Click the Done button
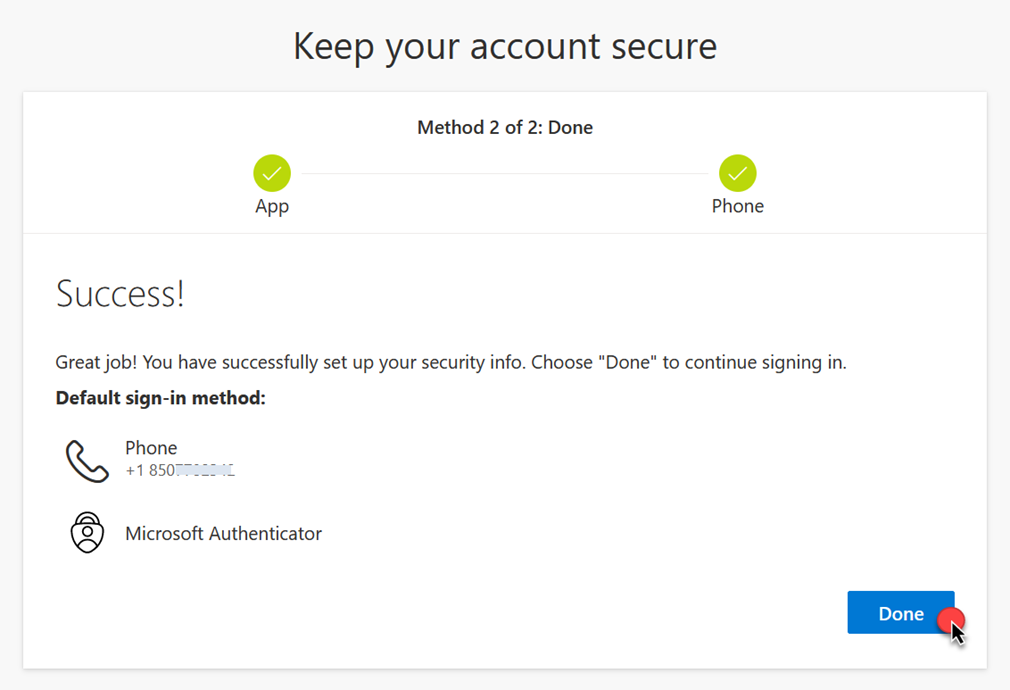1010x690 pixels. click(x=900, y=613)
